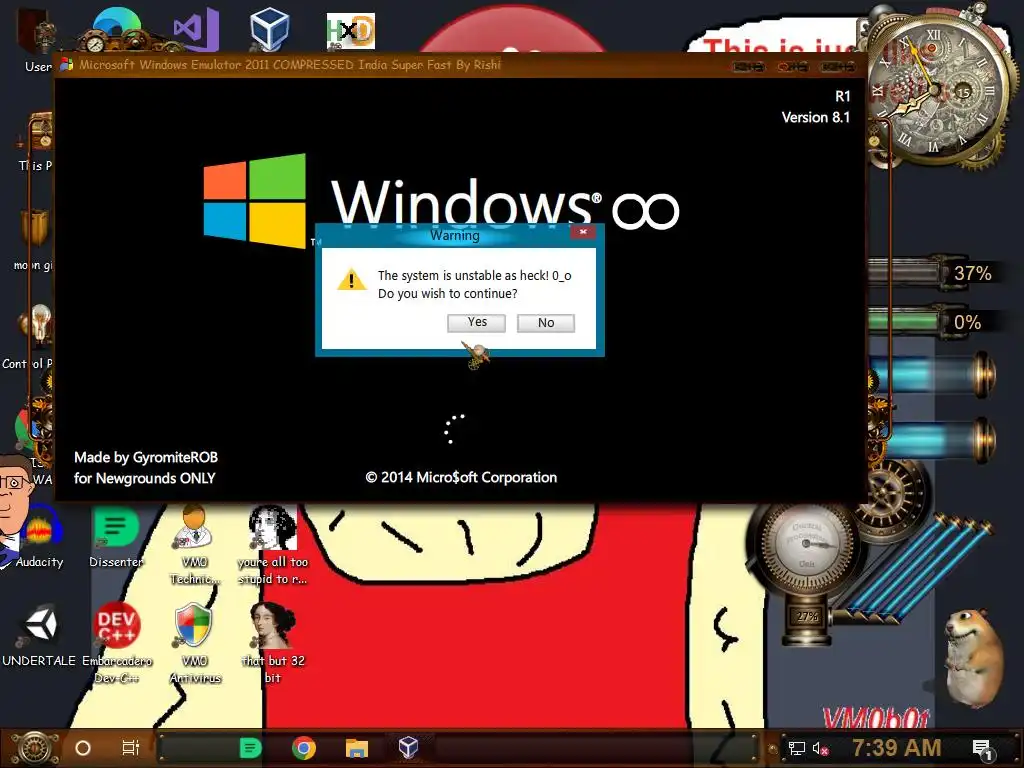
Task: Minimize the Windows Emulator window
Action: 748,67
